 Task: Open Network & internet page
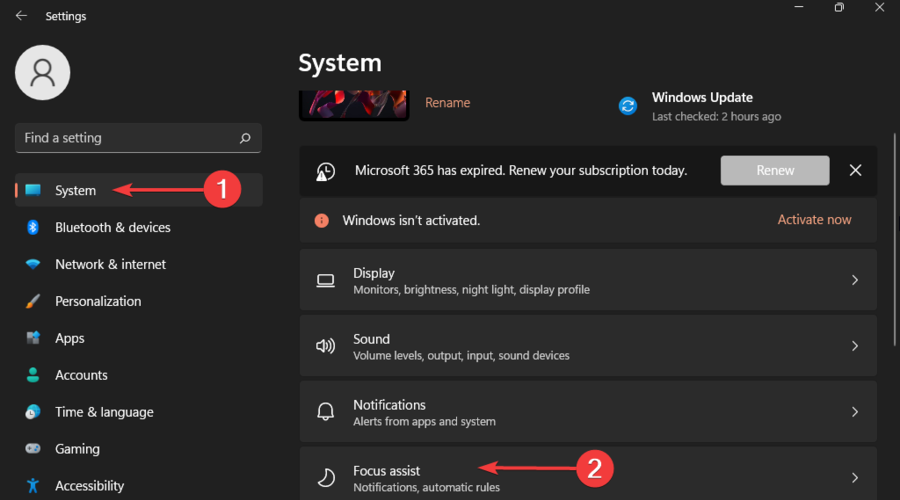coord(110,264)
